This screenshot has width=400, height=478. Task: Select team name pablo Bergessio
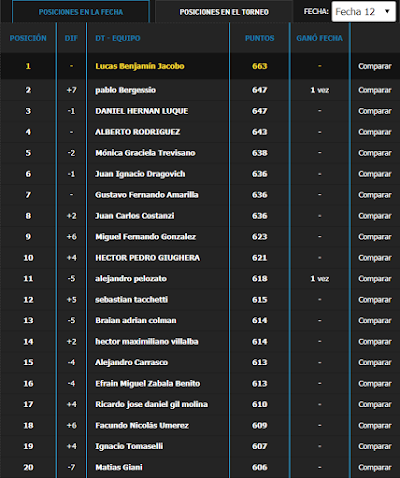click(x=125, y=90)
